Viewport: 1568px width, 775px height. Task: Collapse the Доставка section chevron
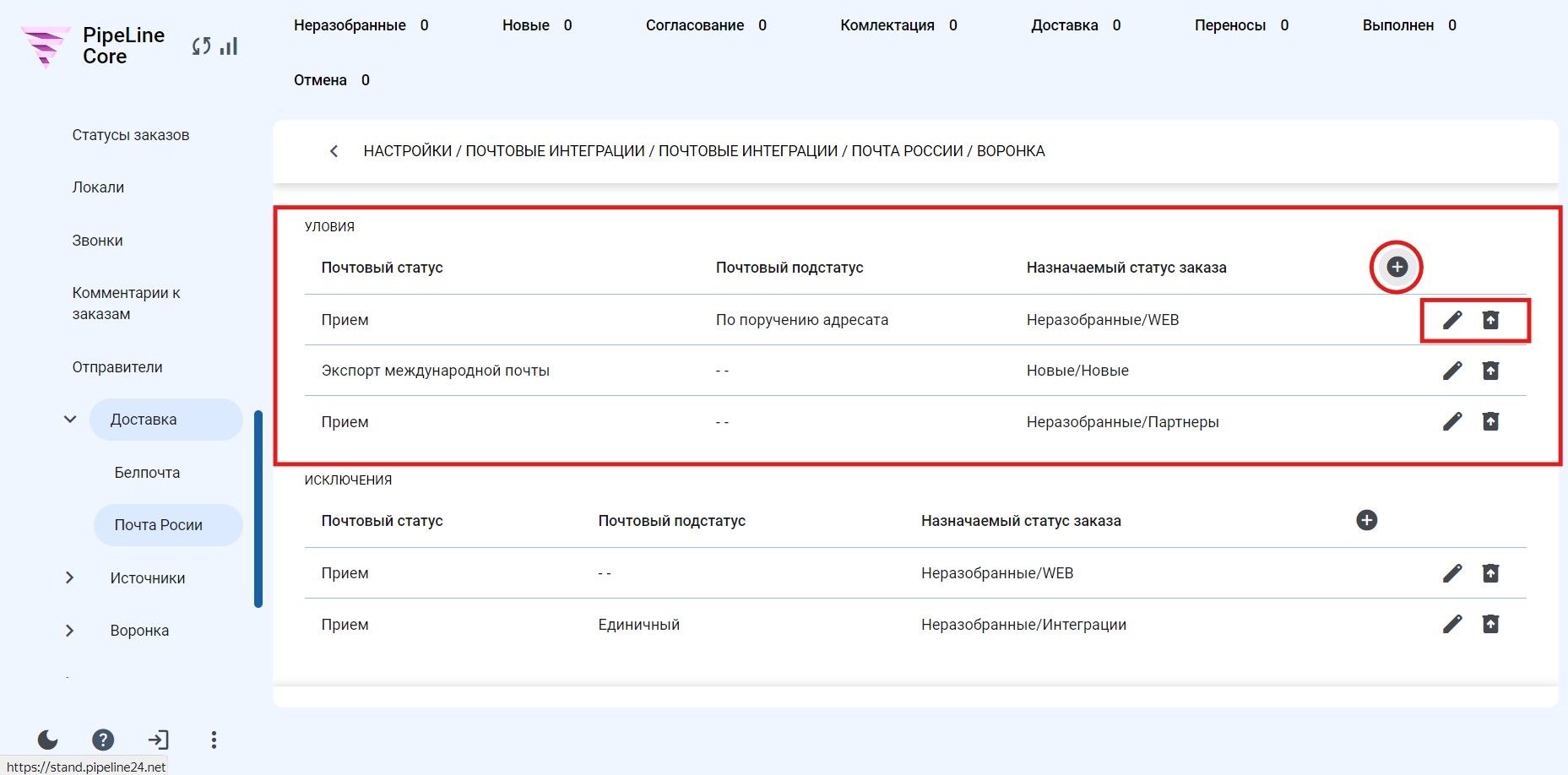(x=70, y=419)
